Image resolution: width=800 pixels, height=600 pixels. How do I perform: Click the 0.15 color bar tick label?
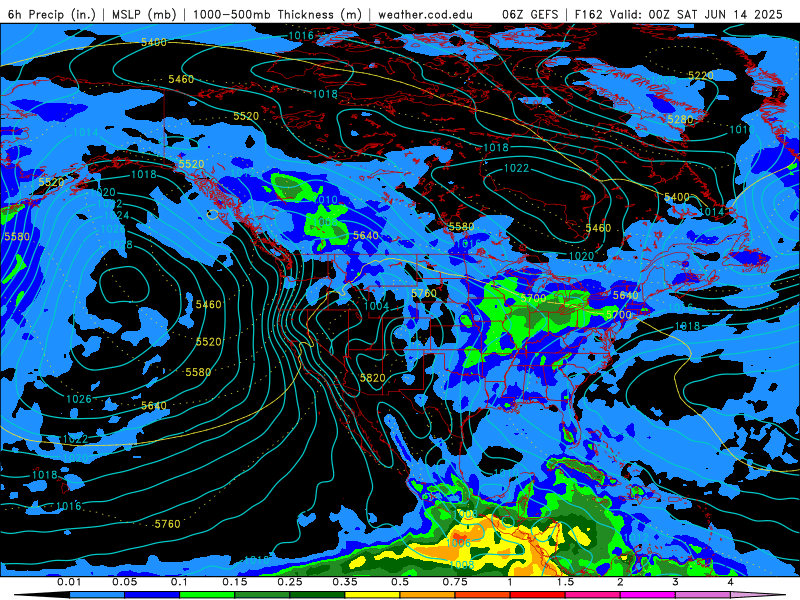click(x=235, y=582)
